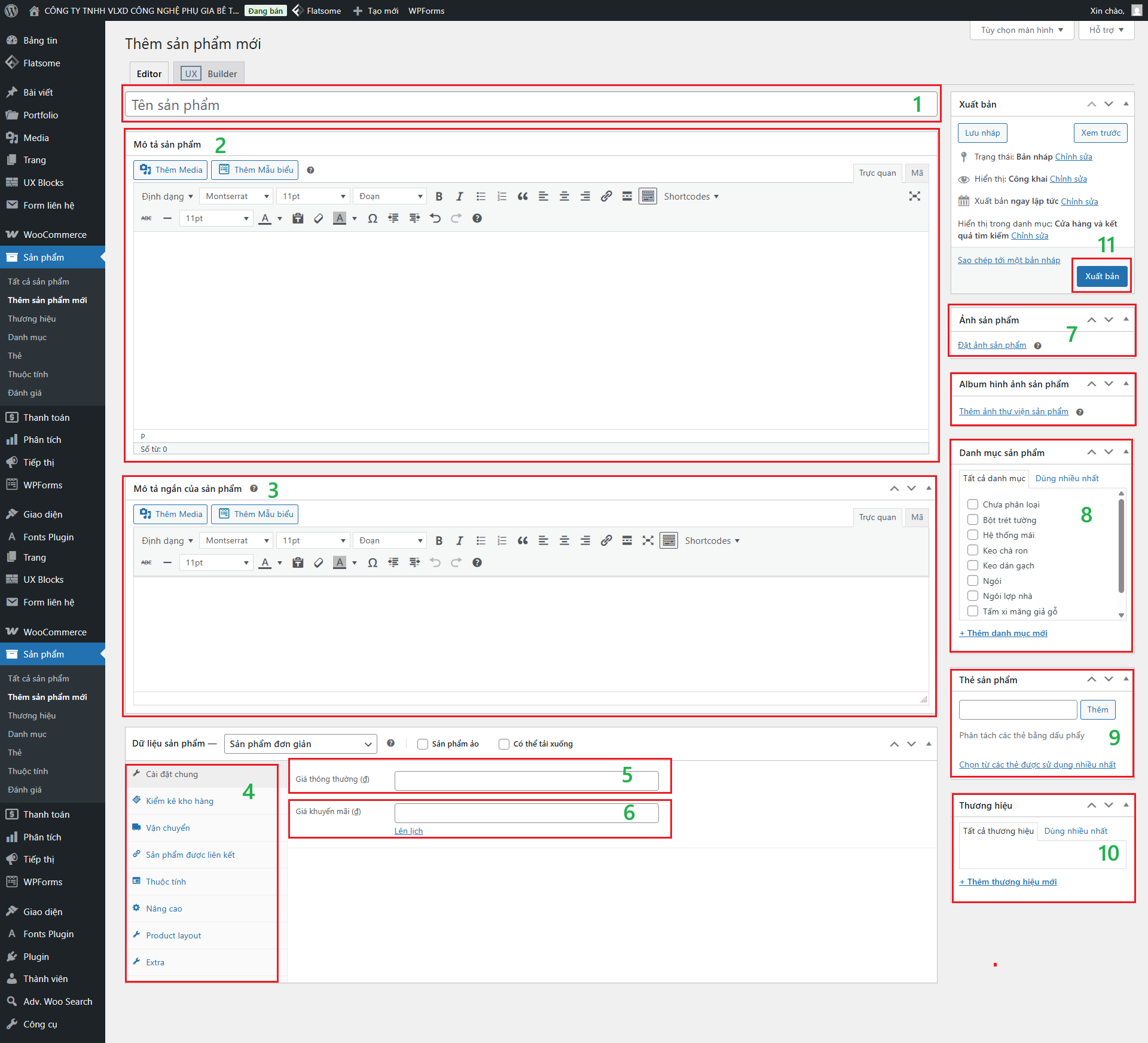Expand the Tùy chọn màn hình panel
The image size is (1148, 1043).
(x=1021, y=30)
